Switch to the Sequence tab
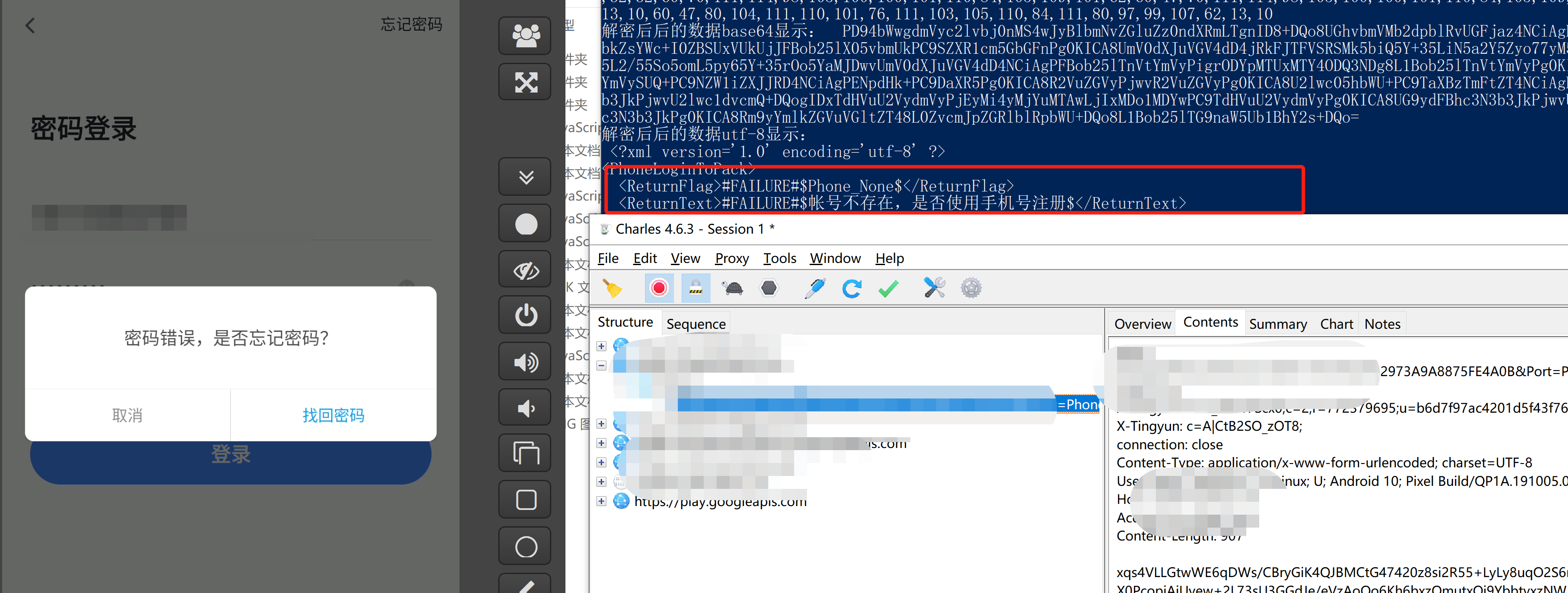 click(696, 324)
